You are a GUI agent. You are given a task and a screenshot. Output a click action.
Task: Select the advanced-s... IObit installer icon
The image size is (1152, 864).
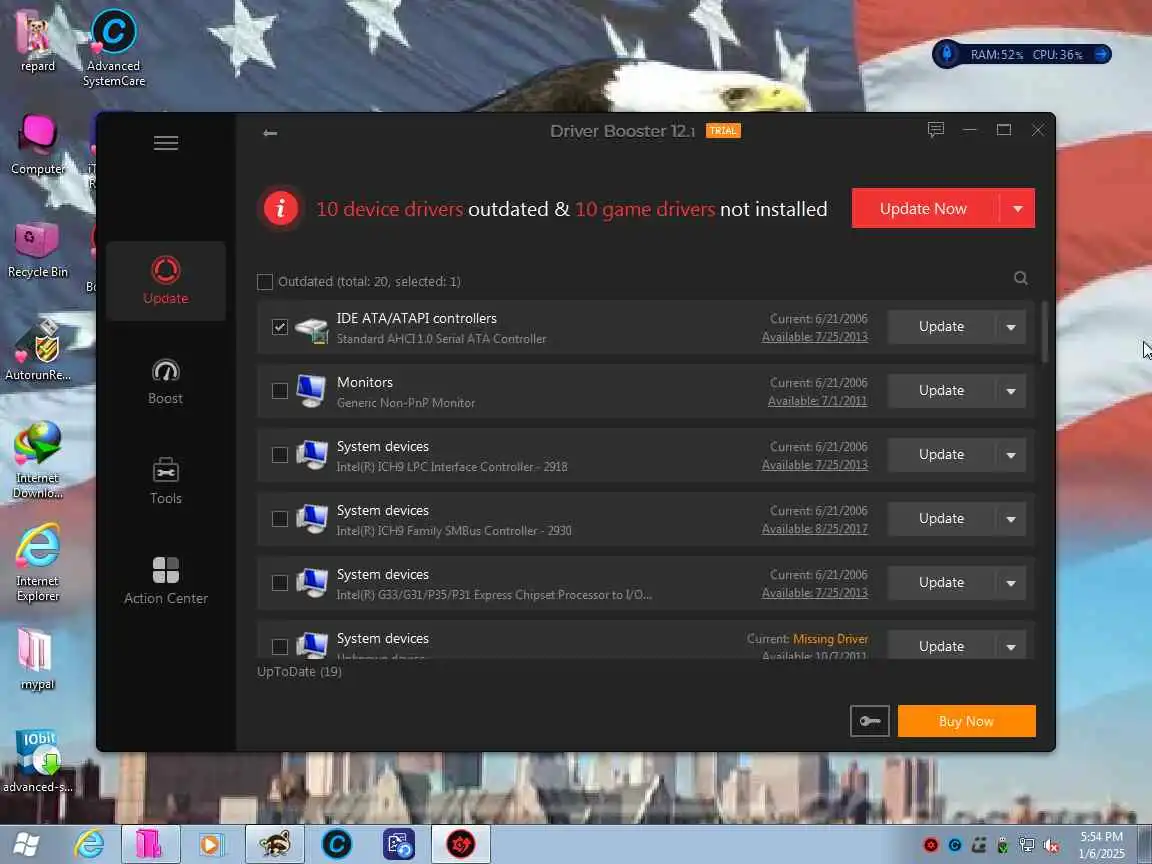[x=37, y=760]
